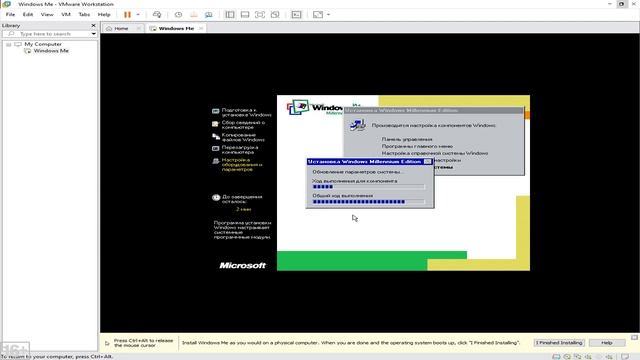Switch to Unity mode

tap(275, 15)
